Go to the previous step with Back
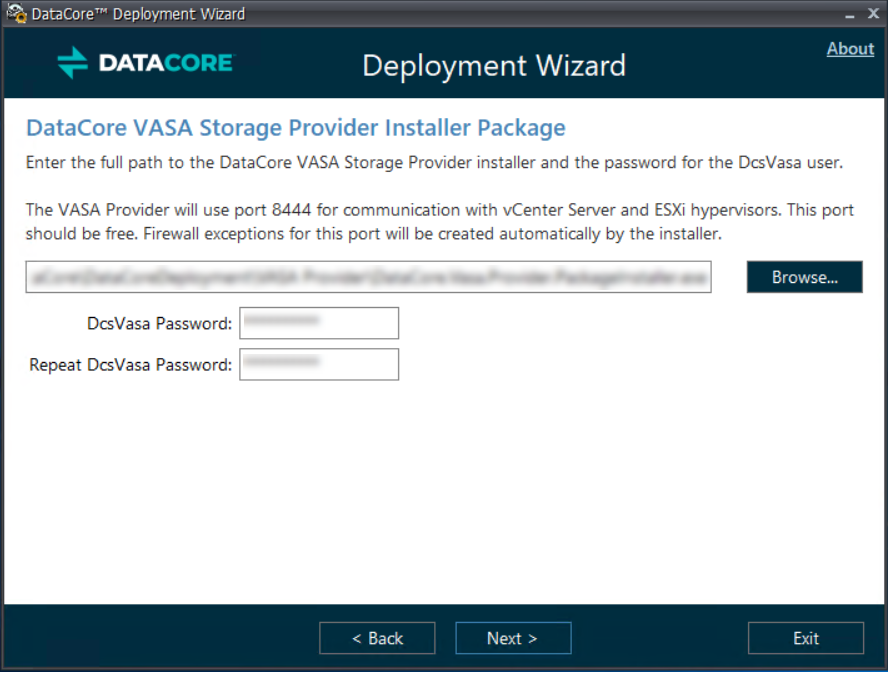This screenshot has height=673, width=888. 377,638
